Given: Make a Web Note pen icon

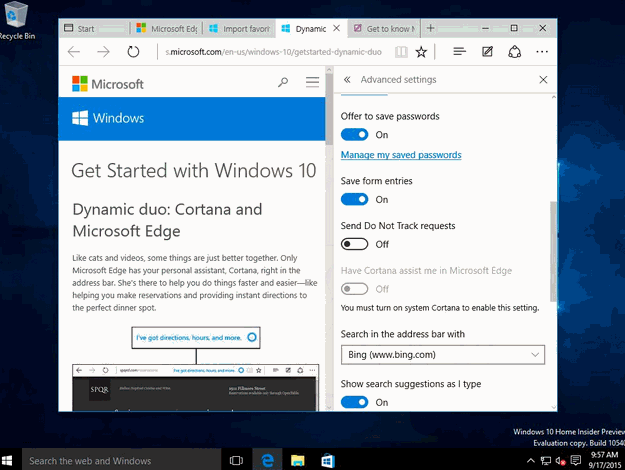Looking at the screenshot, I should pos(487,51).
